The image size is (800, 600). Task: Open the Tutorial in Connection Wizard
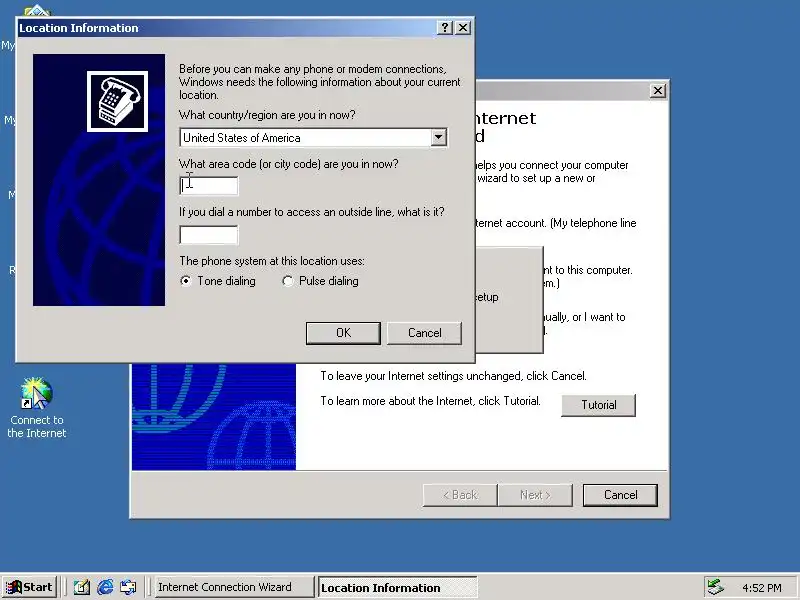click(598, 405)
